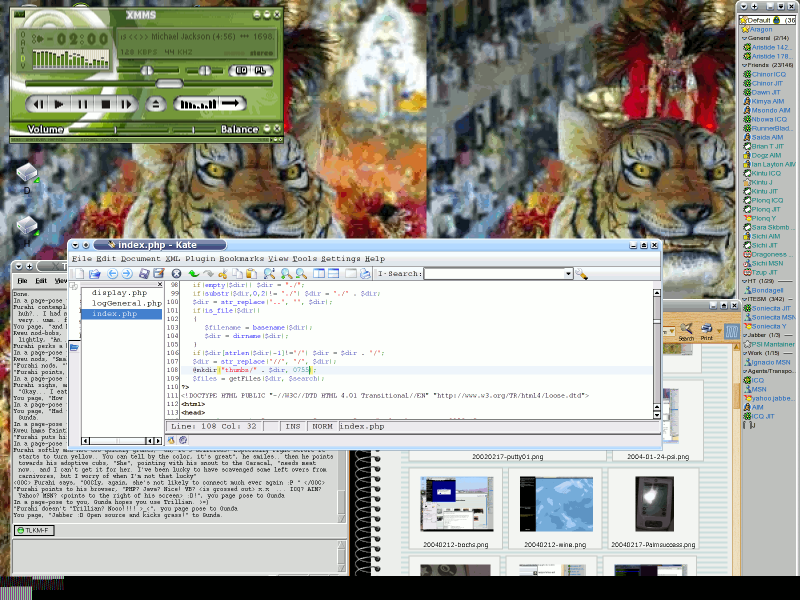The height and width of the screenshot is (600, 800).
Task: Open the Tools menu in Kate
Action: pos(304,259)
